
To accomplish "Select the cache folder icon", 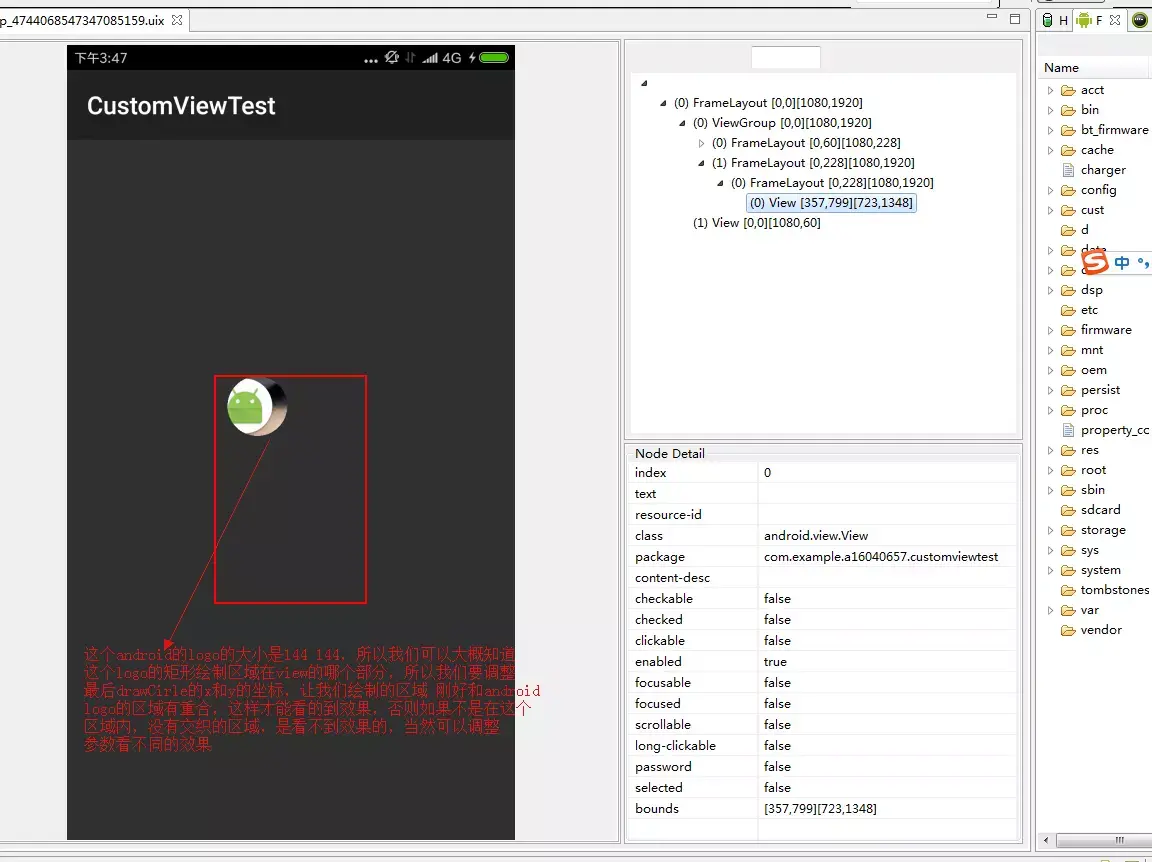I will [1068, 150].
